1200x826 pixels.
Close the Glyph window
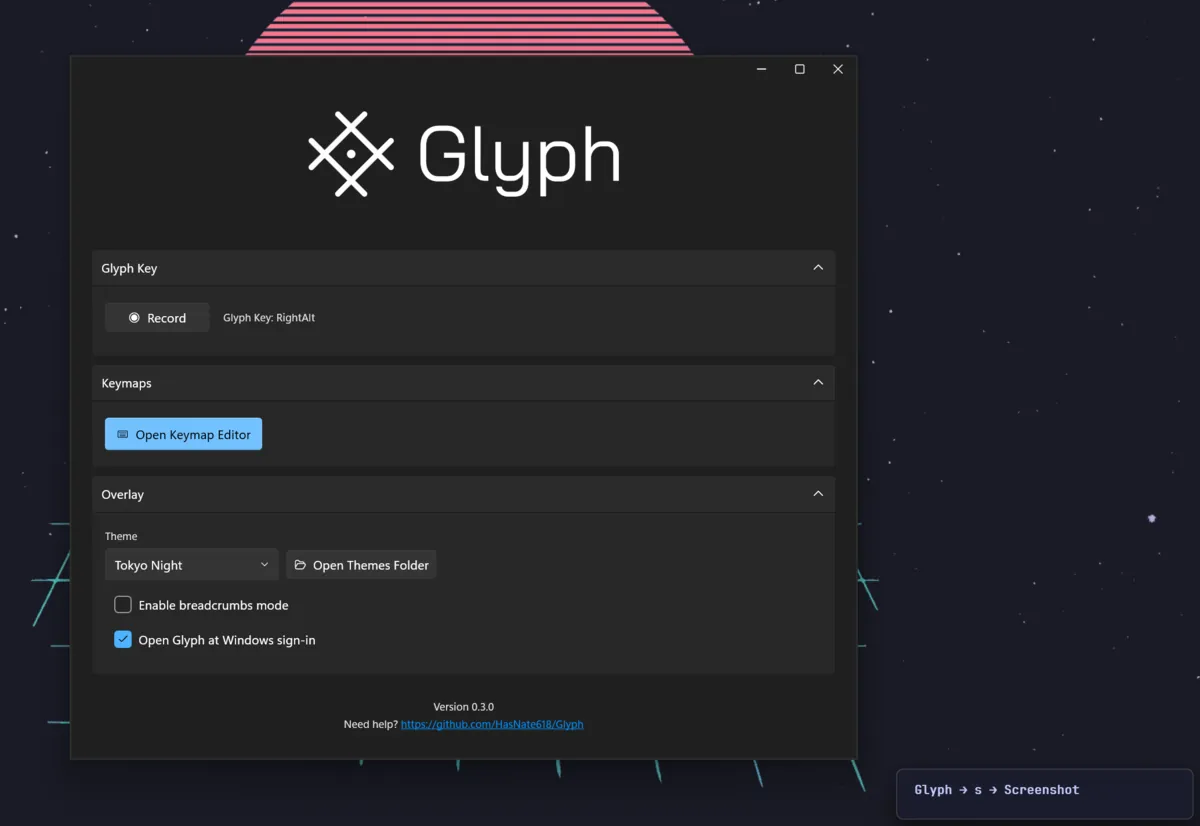tap(838, 69)
